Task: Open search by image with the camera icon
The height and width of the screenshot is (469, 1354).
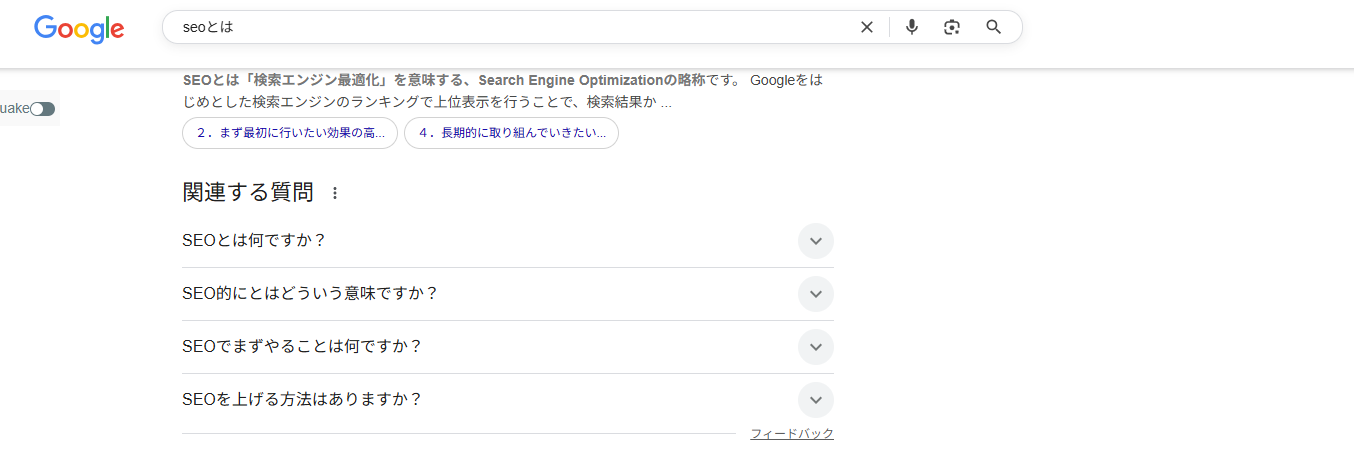Action: (x=952, y=27)
